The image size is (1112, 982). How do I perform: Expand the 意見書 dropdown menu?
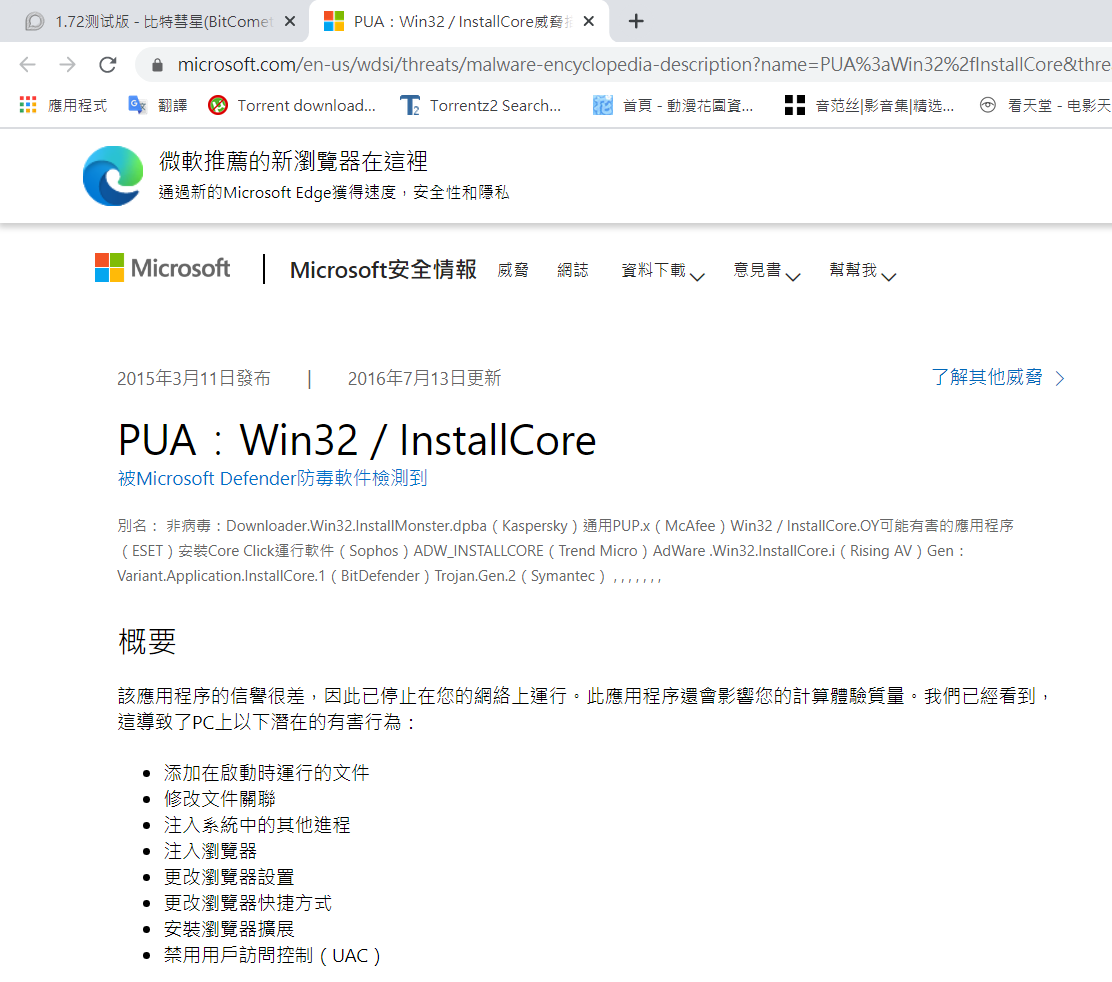[x=767, y=271]
